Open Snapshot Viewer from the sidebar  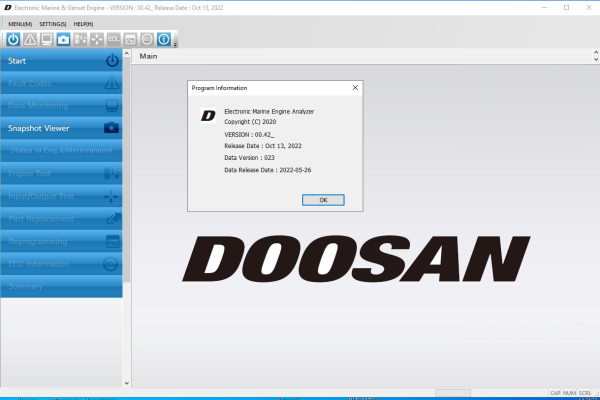[61, 128]
